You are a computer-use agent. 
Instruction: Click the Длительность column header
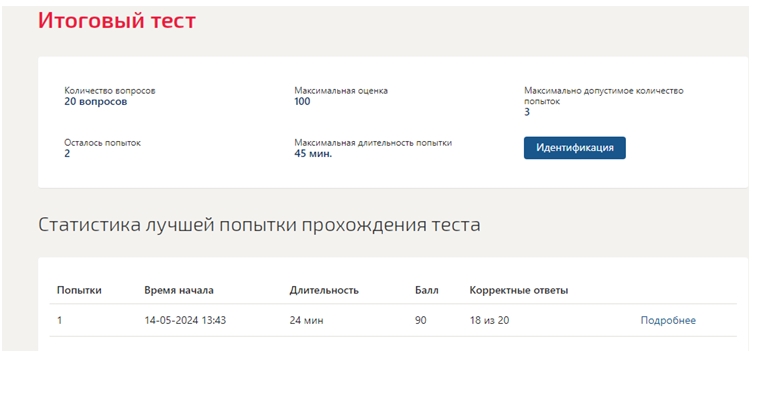coord(324,290)
